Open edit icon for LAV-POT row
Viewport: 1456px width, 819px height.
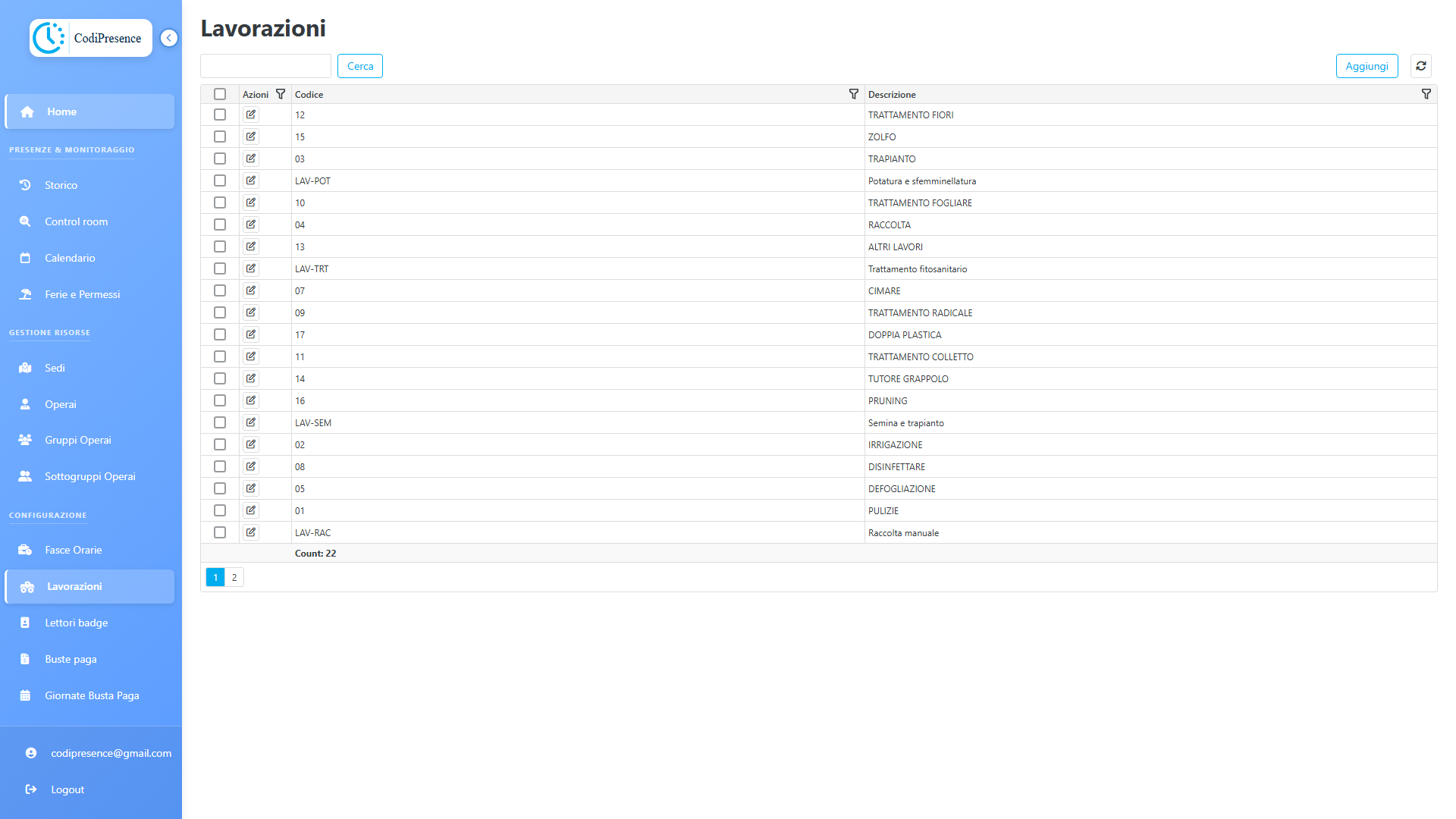click(251, 180)
